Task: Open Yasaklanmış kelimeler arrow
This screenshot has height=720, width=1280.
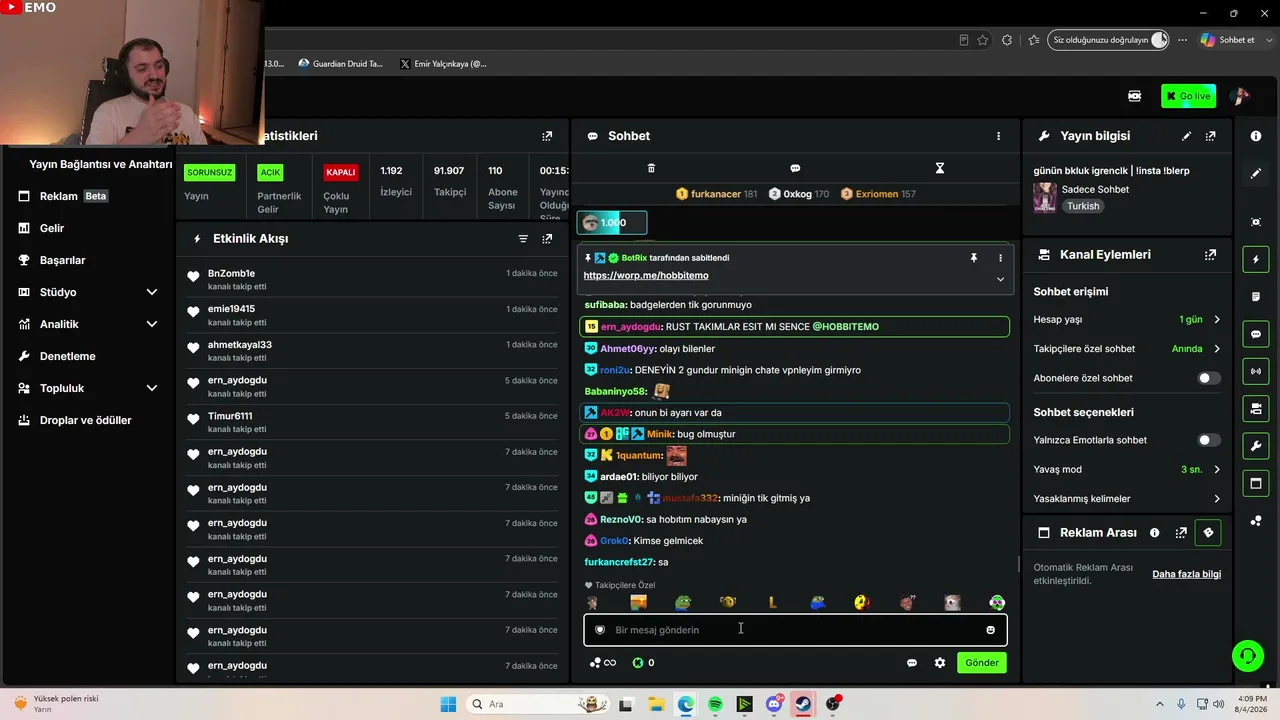Action: tap(1217, 499)
